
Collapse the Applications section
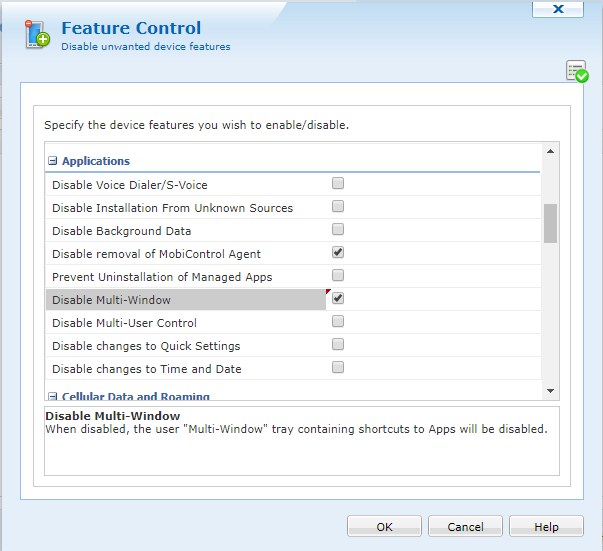point(53,161)
